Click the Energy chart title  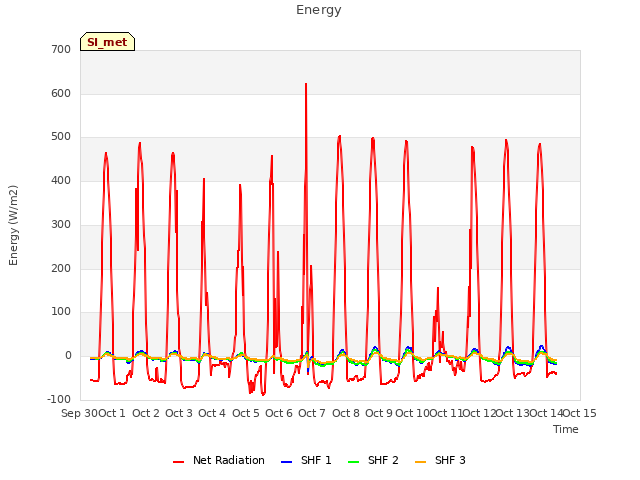click(x=319, y=10)
